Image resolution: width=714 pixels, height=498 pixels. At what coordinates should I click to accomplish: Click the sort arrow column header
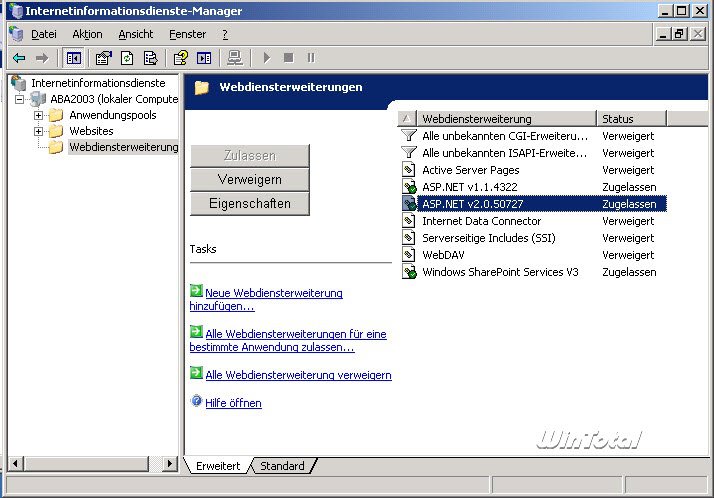pos(407,118)
